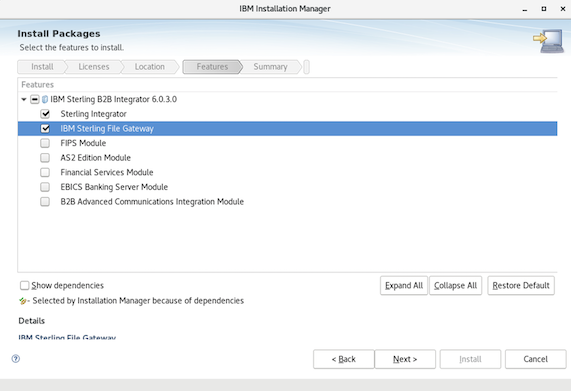Image resolution: width=571 pixels, height=391 pixels.
Task: Maximize the IBM Installation Manager window
Action: [x=544, y=9]
